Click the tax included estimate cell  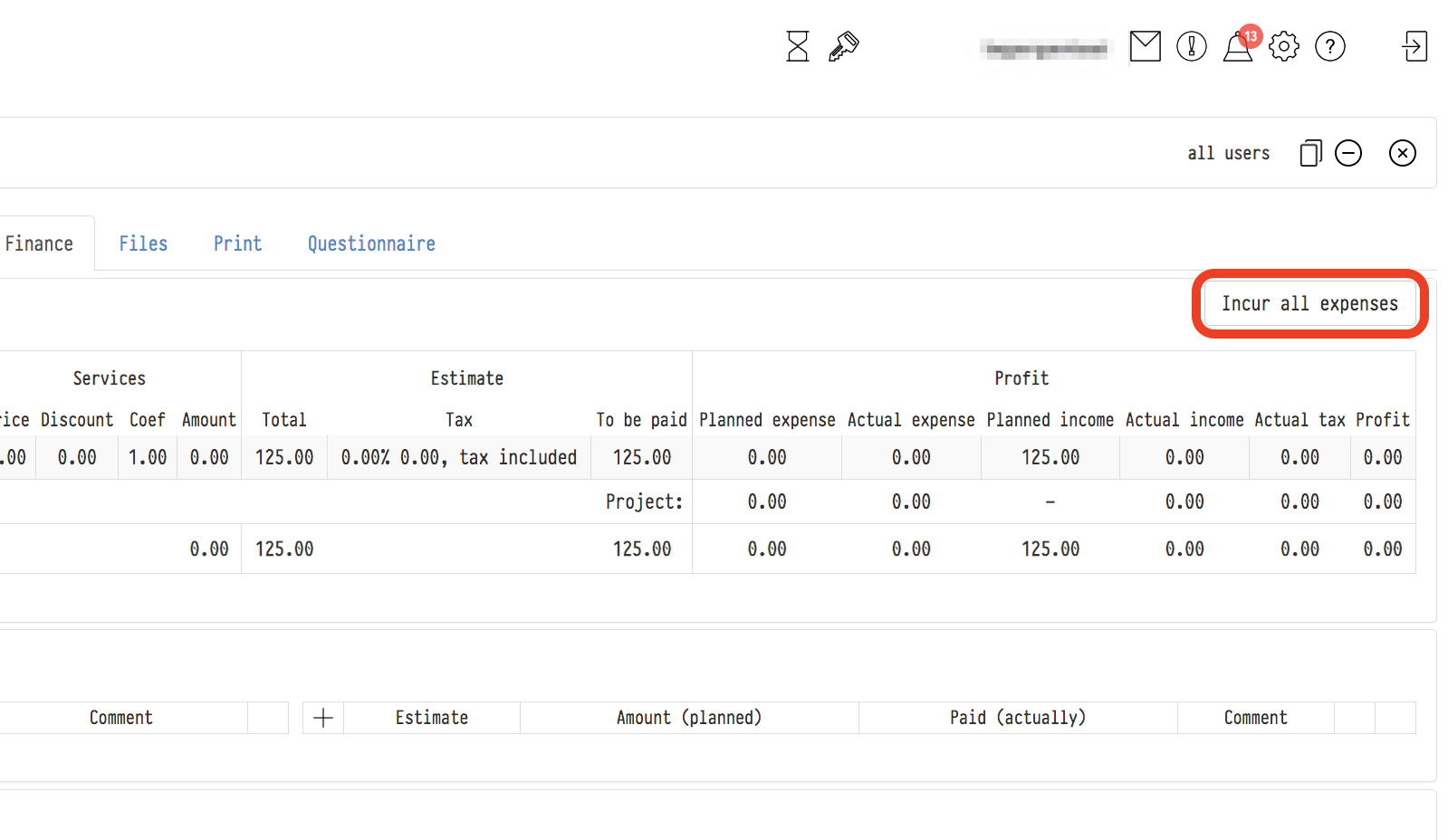pyautogui.click(x=458, y=457)
